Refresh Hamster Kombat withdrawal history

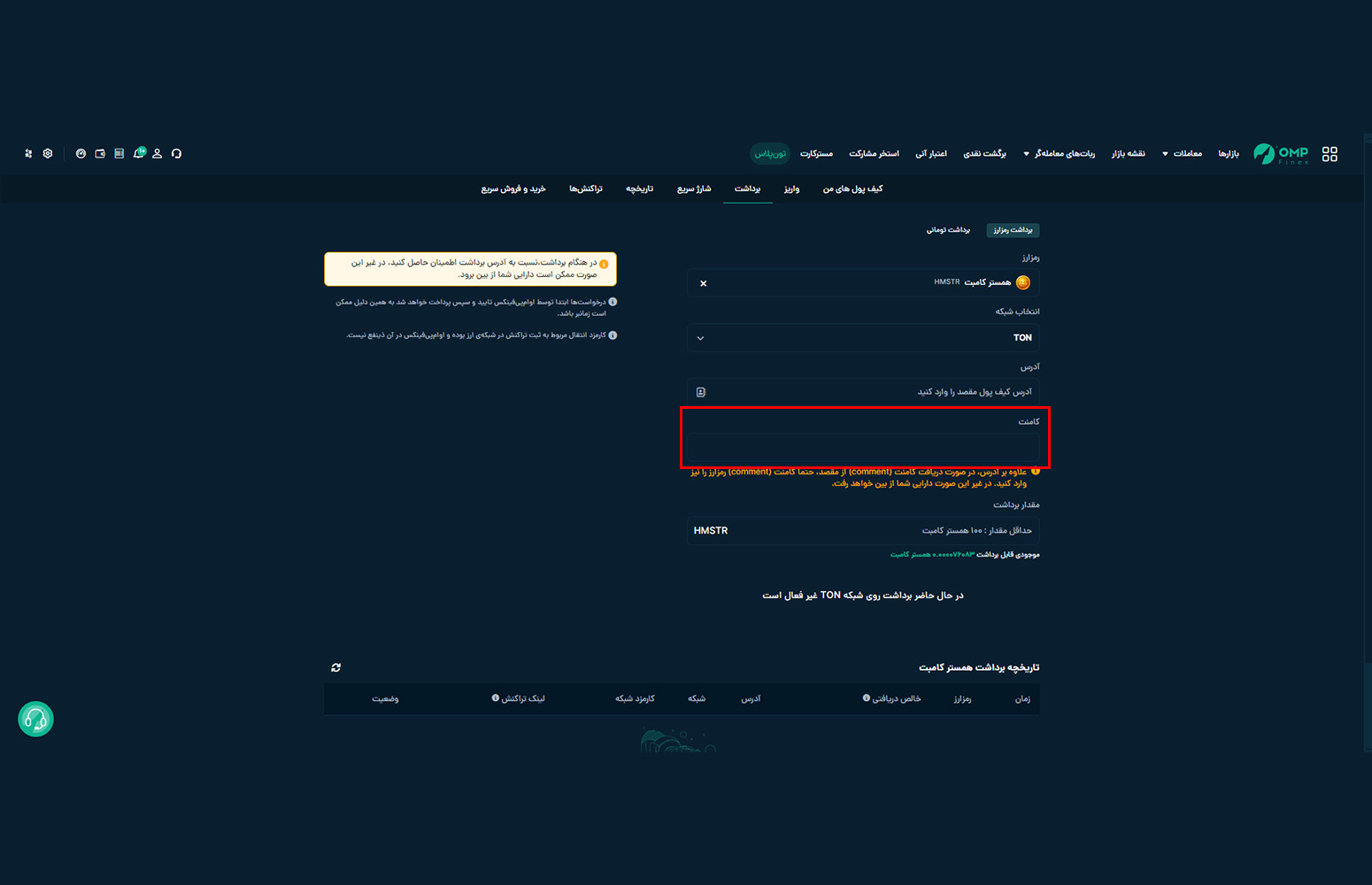pyautogui.click(x=336, y=667)
